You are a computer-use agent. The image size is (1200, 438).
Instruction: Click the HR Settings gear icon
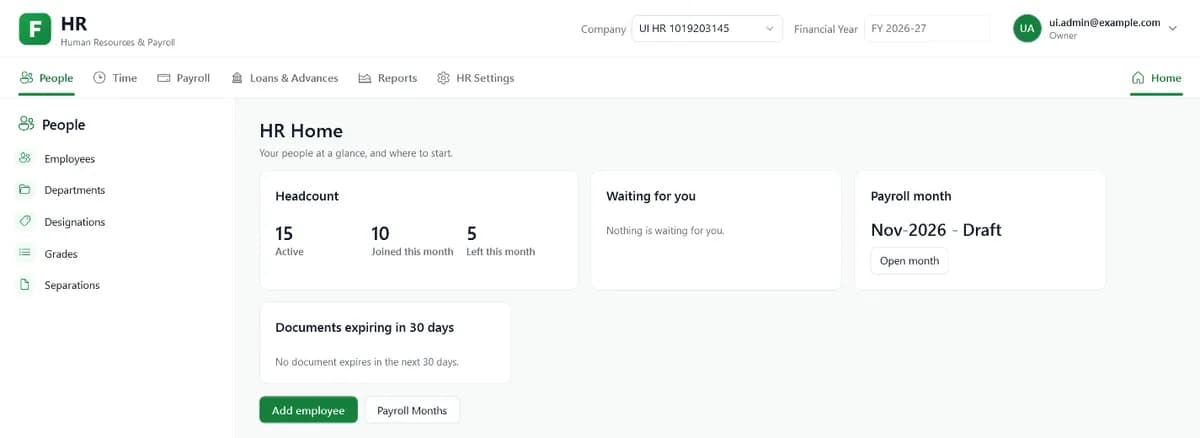[x=443, y=78]
